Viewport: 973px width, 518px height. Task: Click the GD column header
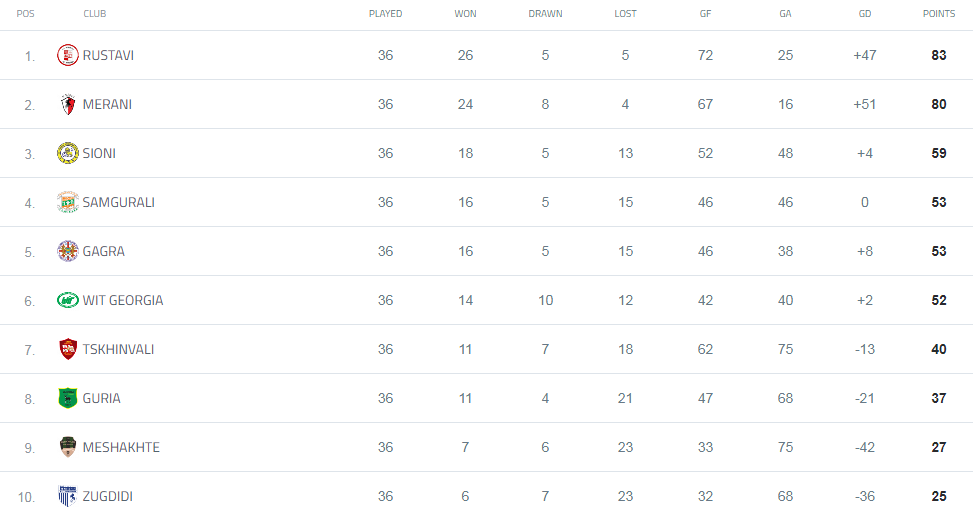pyautogui.click(x=865, y=14)
